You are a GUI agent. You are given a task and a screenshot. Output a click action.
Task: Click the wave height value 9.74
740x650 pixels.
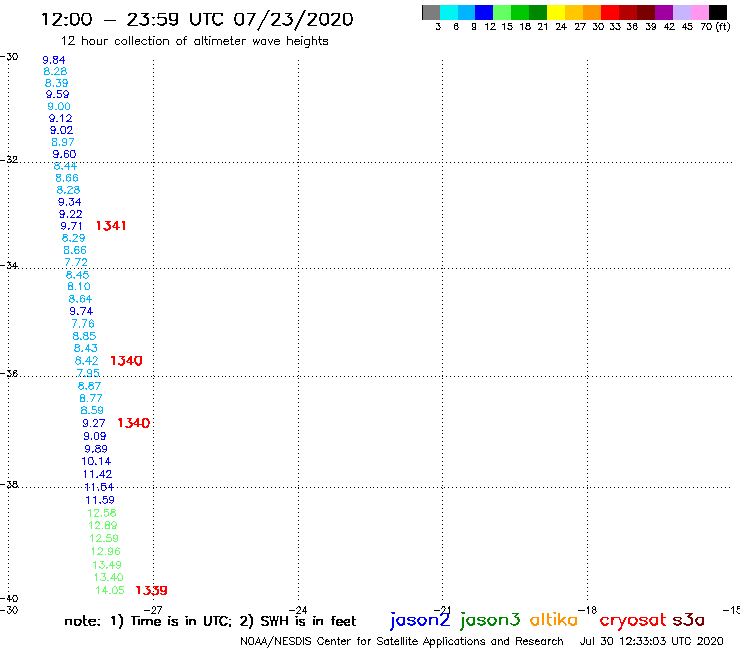(81, 311)
